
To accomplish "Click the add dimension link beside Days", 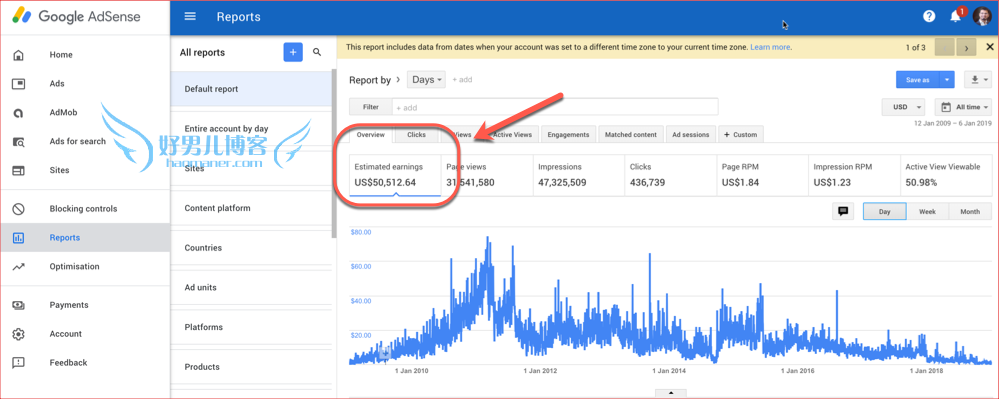I will click(462, 80).
